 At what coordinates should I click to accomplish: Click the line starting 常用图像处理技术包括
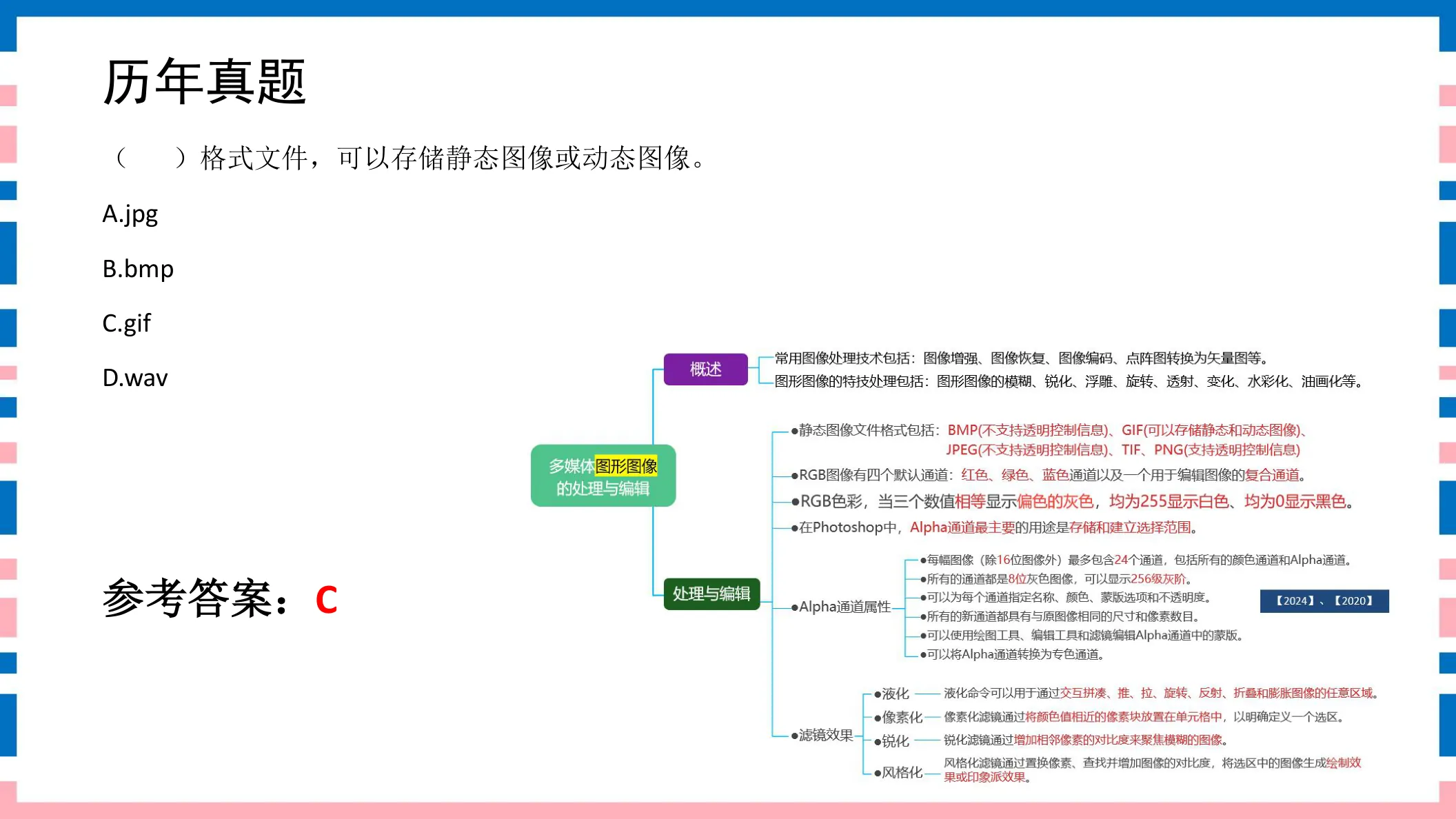pyautogui.click(x=1022, y=358)
